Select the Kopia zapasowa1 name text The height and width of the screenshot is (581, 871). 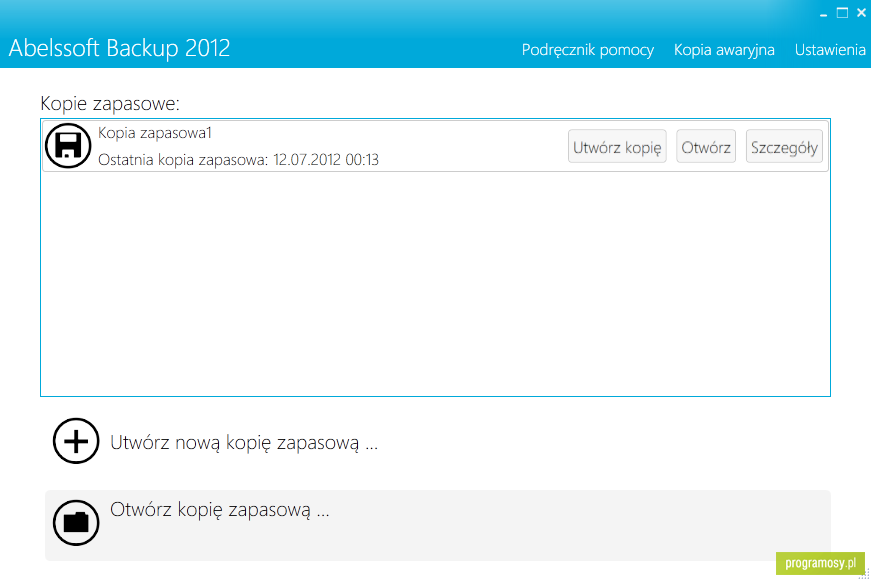click(155, 133)
